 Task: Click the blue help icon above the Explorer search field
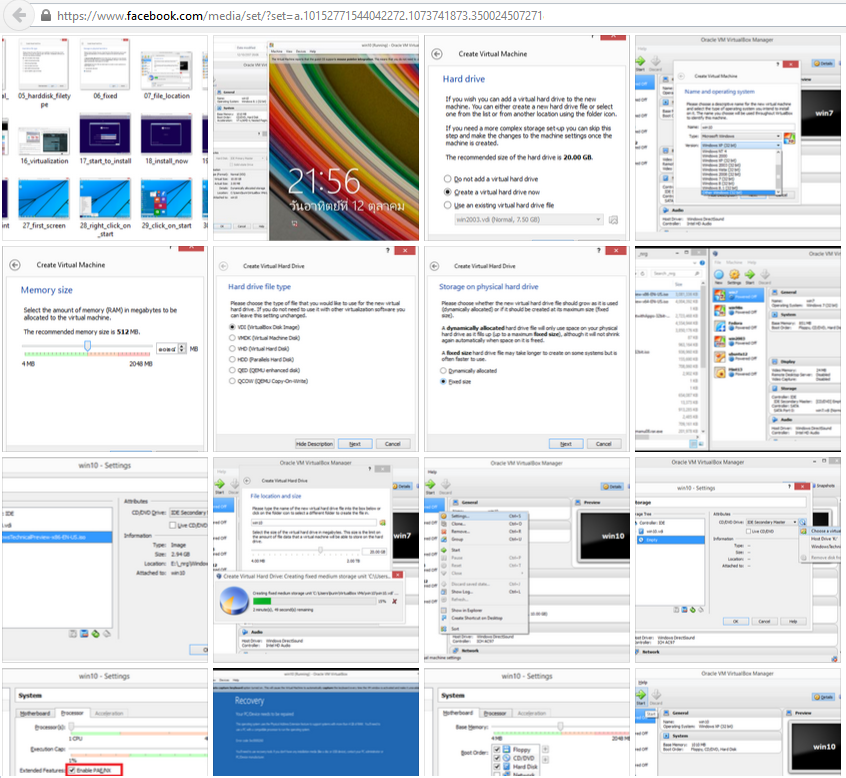click(x=702, y=263)
